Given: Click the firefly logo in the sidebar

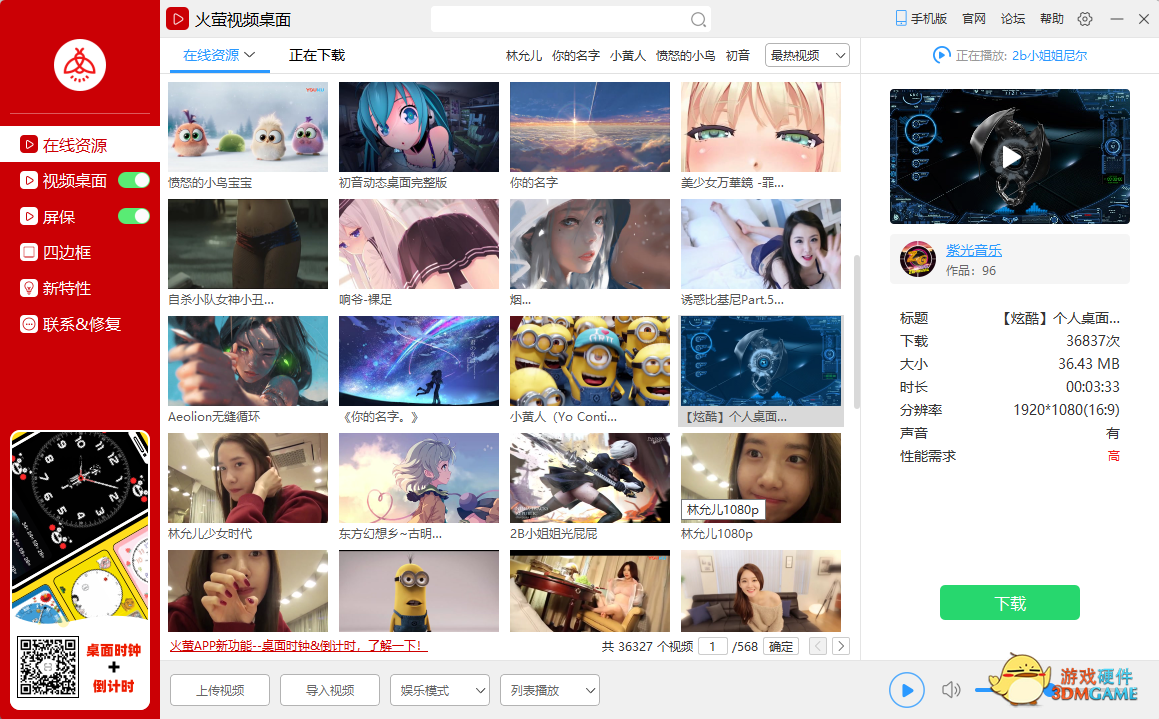Looking at the screenshot, I should pyautogui.click(x=80, y=65).
